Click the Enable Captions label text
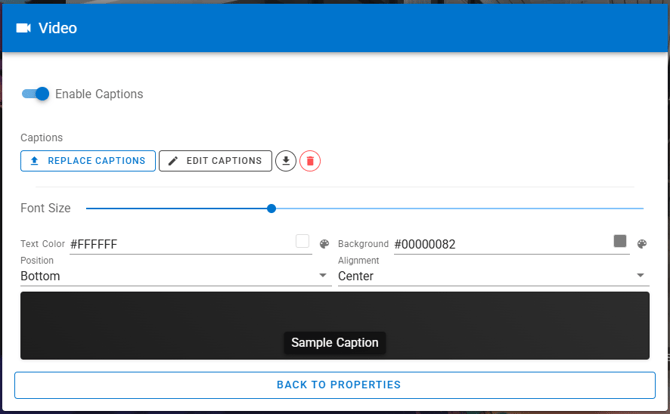 [99, 94]
